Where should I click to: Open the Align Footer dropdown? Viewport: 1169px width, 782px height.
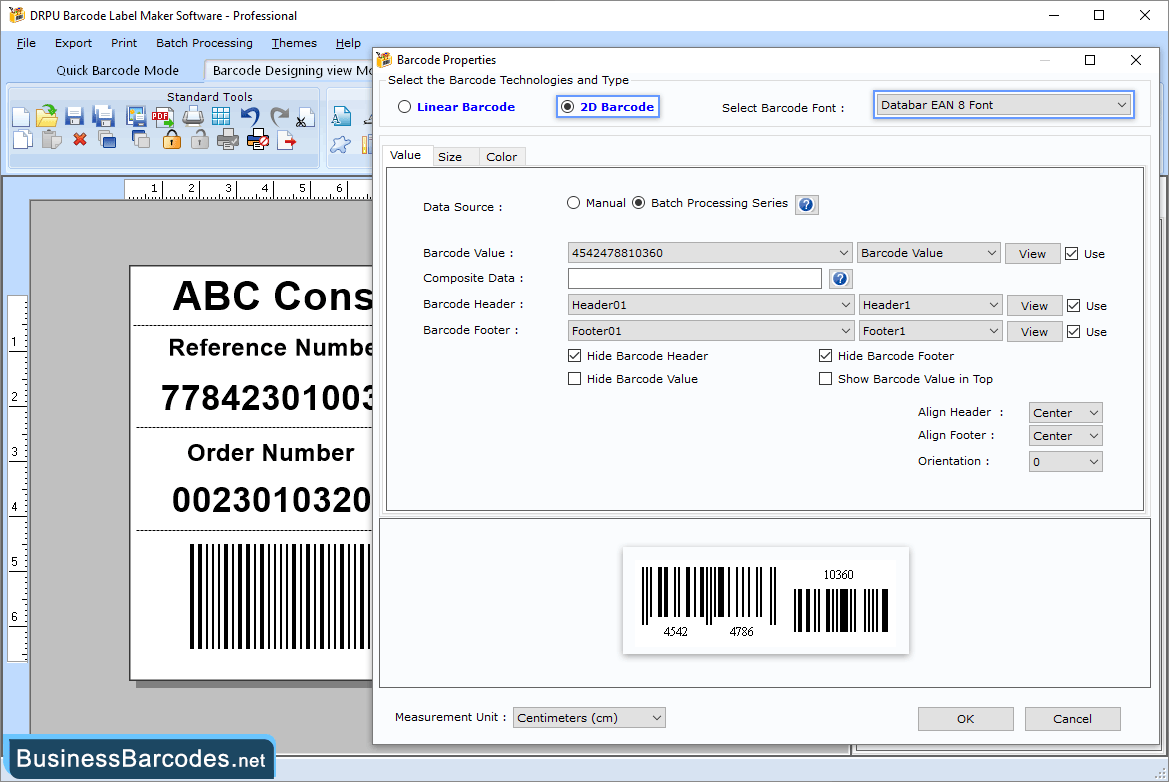pos(1065,435)
